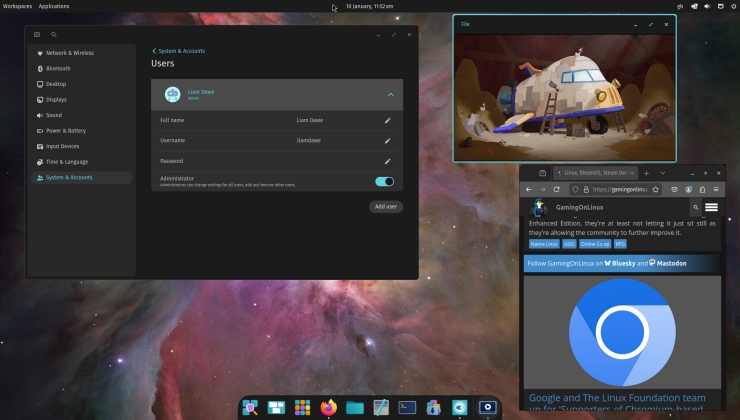
Task: Toggle the Administrator switch off
Action: click(x=384, y=181)
